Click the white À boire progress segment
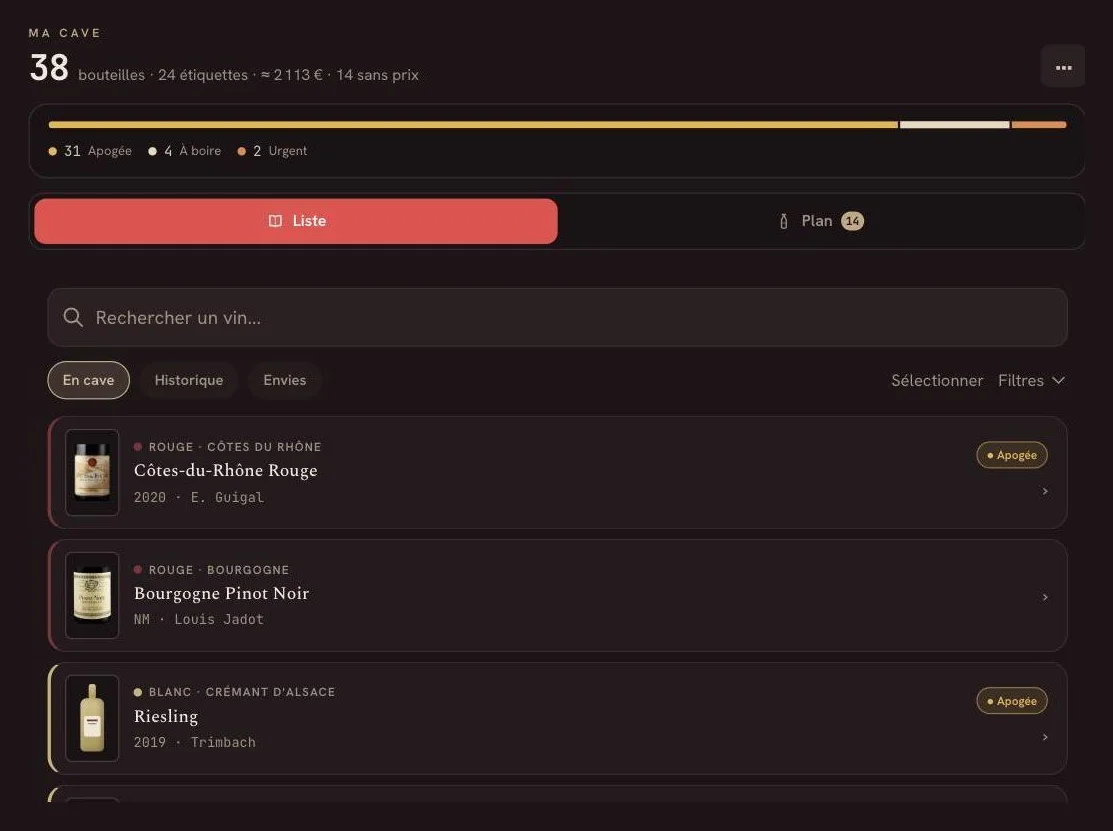The width and height of the screenshot is (1113, 831). (x=955, y=125)
